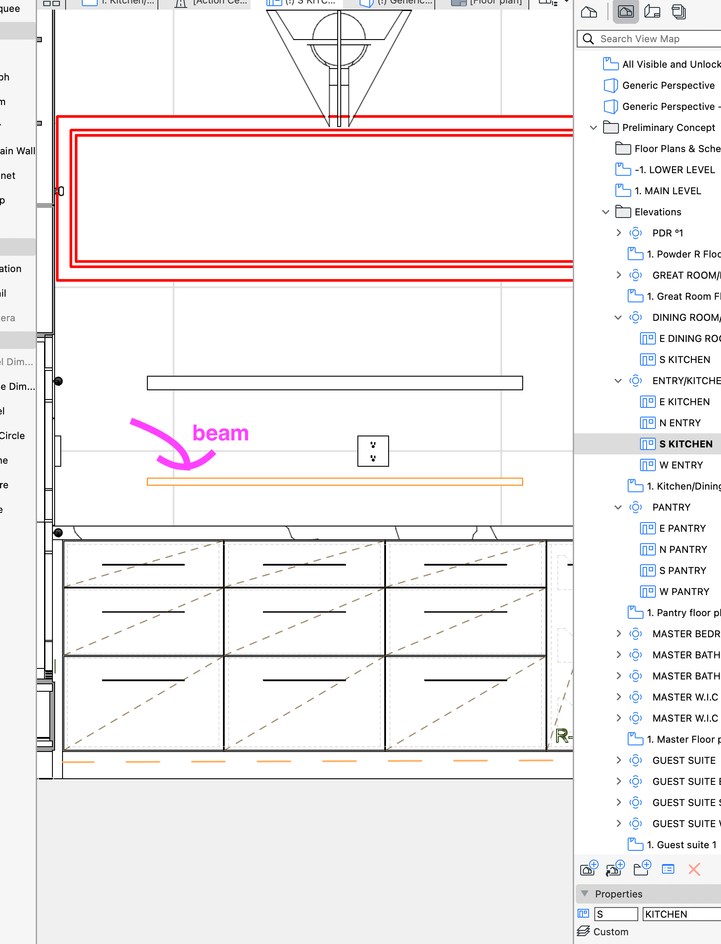This screenshot has height=944, width=721.
Task: Switch to the Layout Book navigator icon
Action: pos(652,12)
